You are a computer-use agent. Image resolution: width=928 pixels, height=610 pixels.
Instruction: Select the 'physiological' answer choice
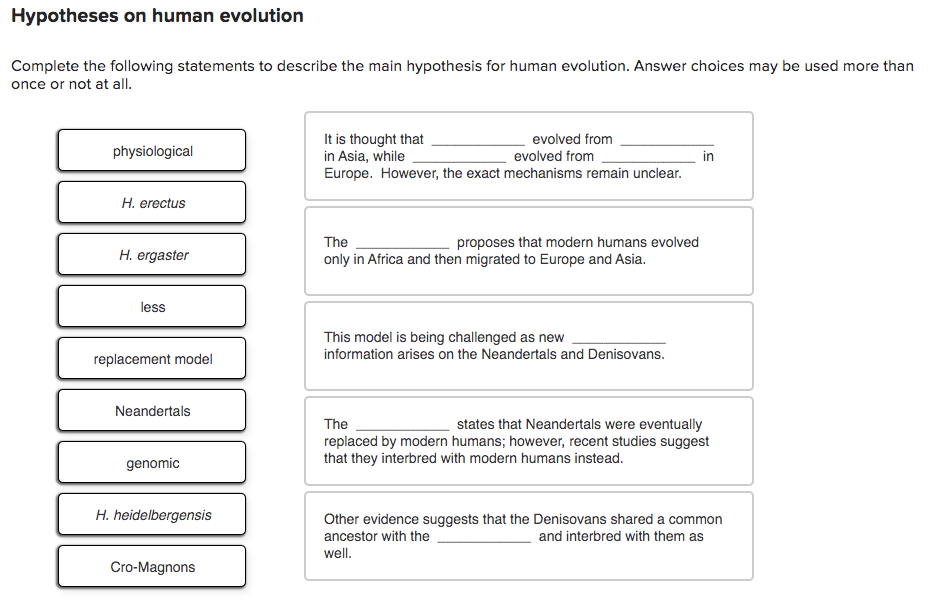151,150
